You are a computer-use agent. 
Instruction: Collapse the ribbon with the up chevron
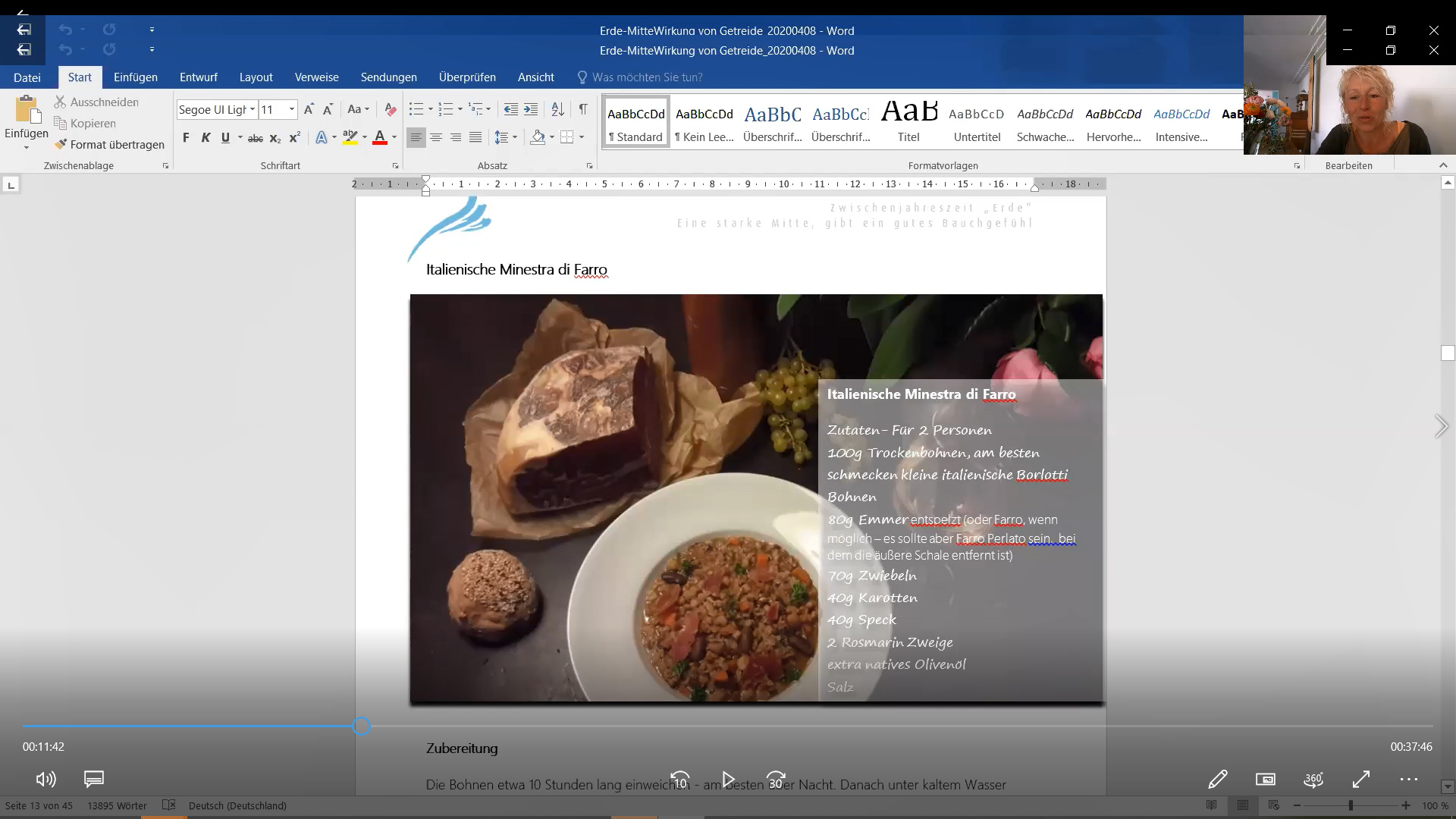coord(1443,165)
